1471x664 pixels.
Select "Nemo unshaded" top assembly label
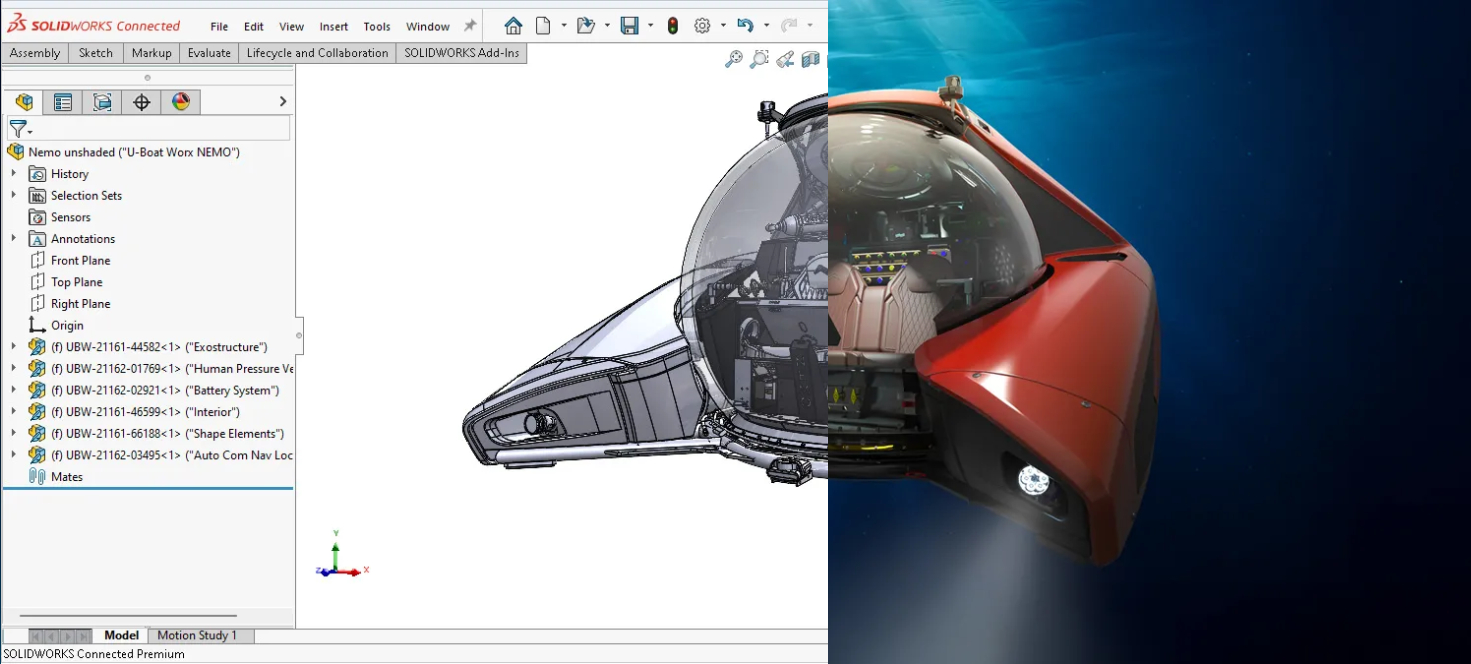(x=134, y=152)
